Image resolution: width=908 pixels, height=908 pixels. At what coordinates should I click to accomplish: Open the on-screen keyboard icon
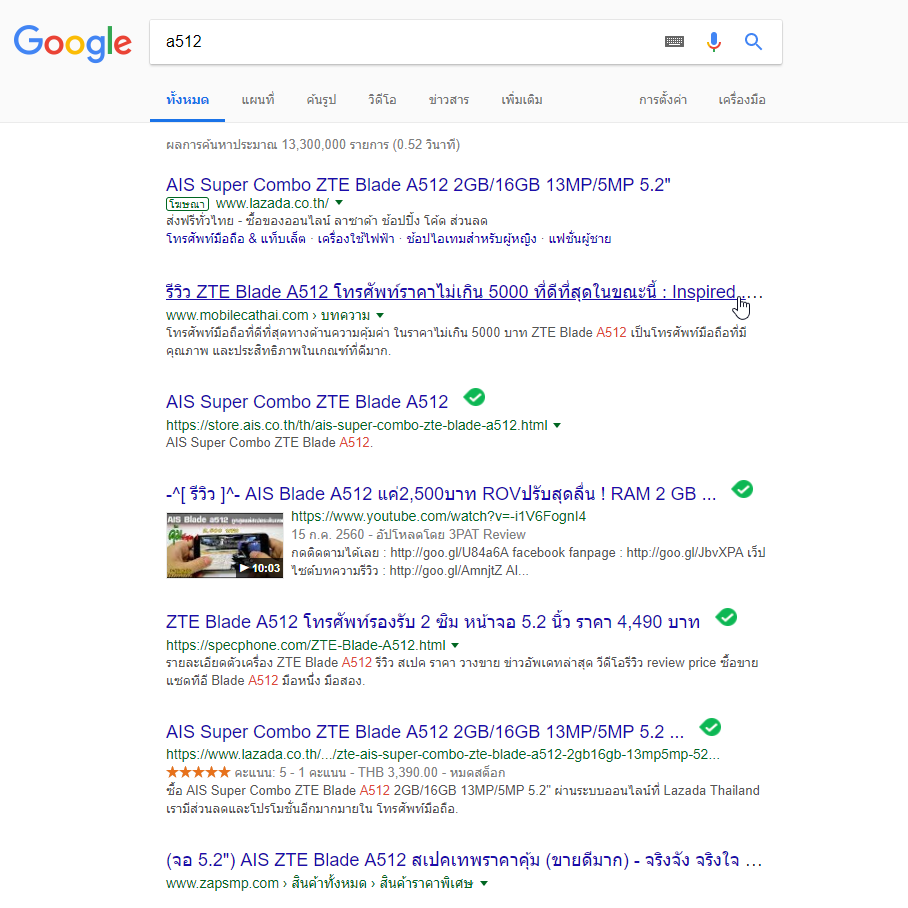pyautogui.click(x=674, y=42)
